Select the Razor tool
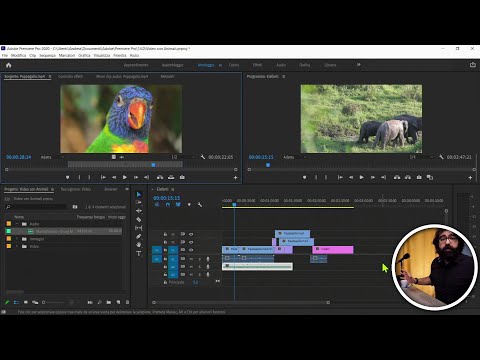The image size is (480, 360). click(139, 219)
